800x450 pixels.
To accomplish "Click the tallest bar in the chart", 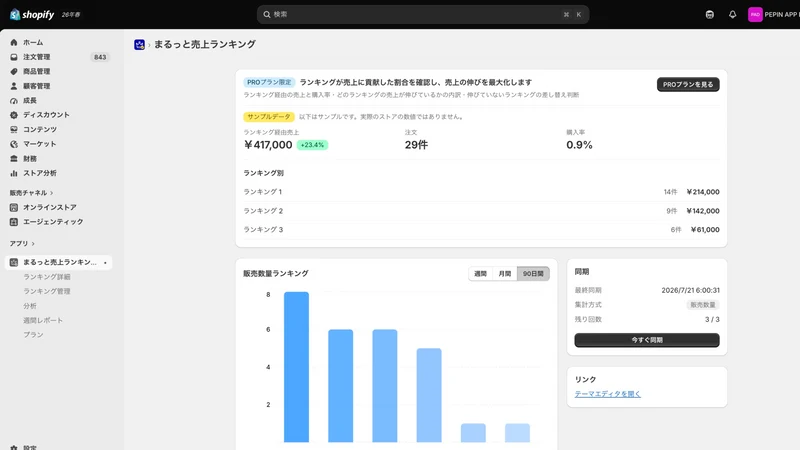I will (x=296, y=367).
